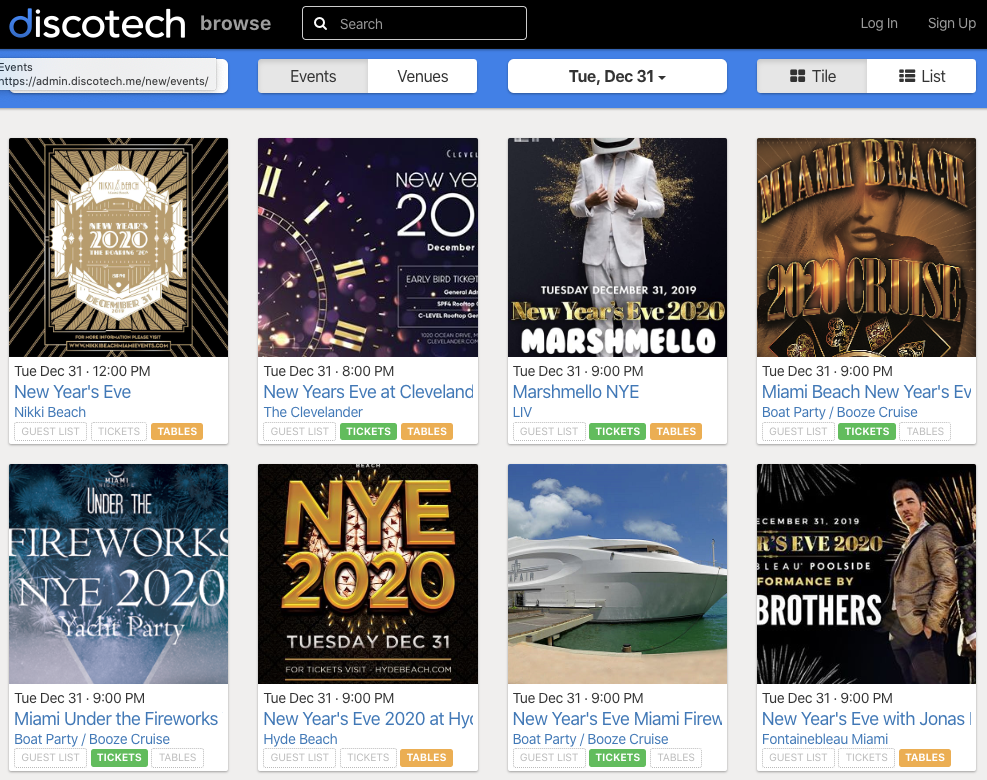Image resolution: width=987 pixels, height=780 pixels.
Task: Open the Nikki Beach venue link
Action: coord(50,412)
